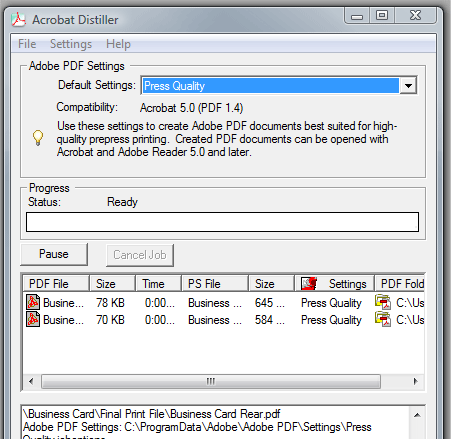Sort by the Time column header
The width and height of the screenshot is (451, 439).
(158, 284)
